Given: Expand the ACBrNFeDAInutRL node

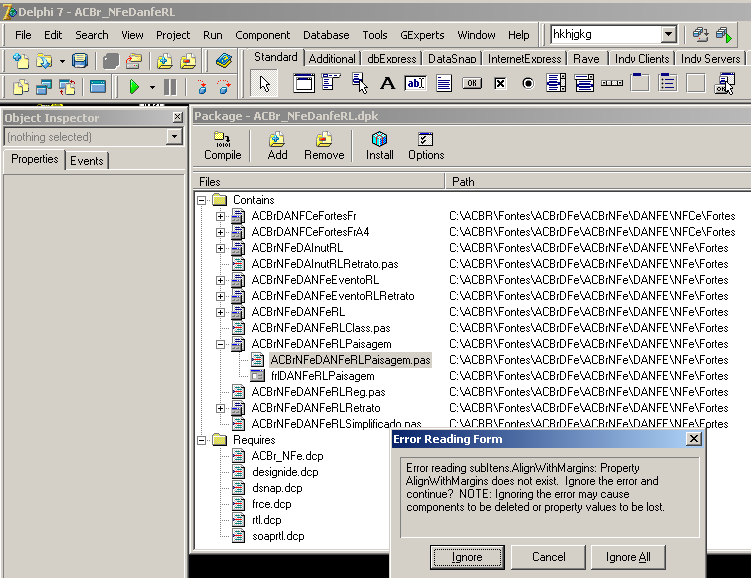Looking at the screenshot, I should (x=220, y=249).
